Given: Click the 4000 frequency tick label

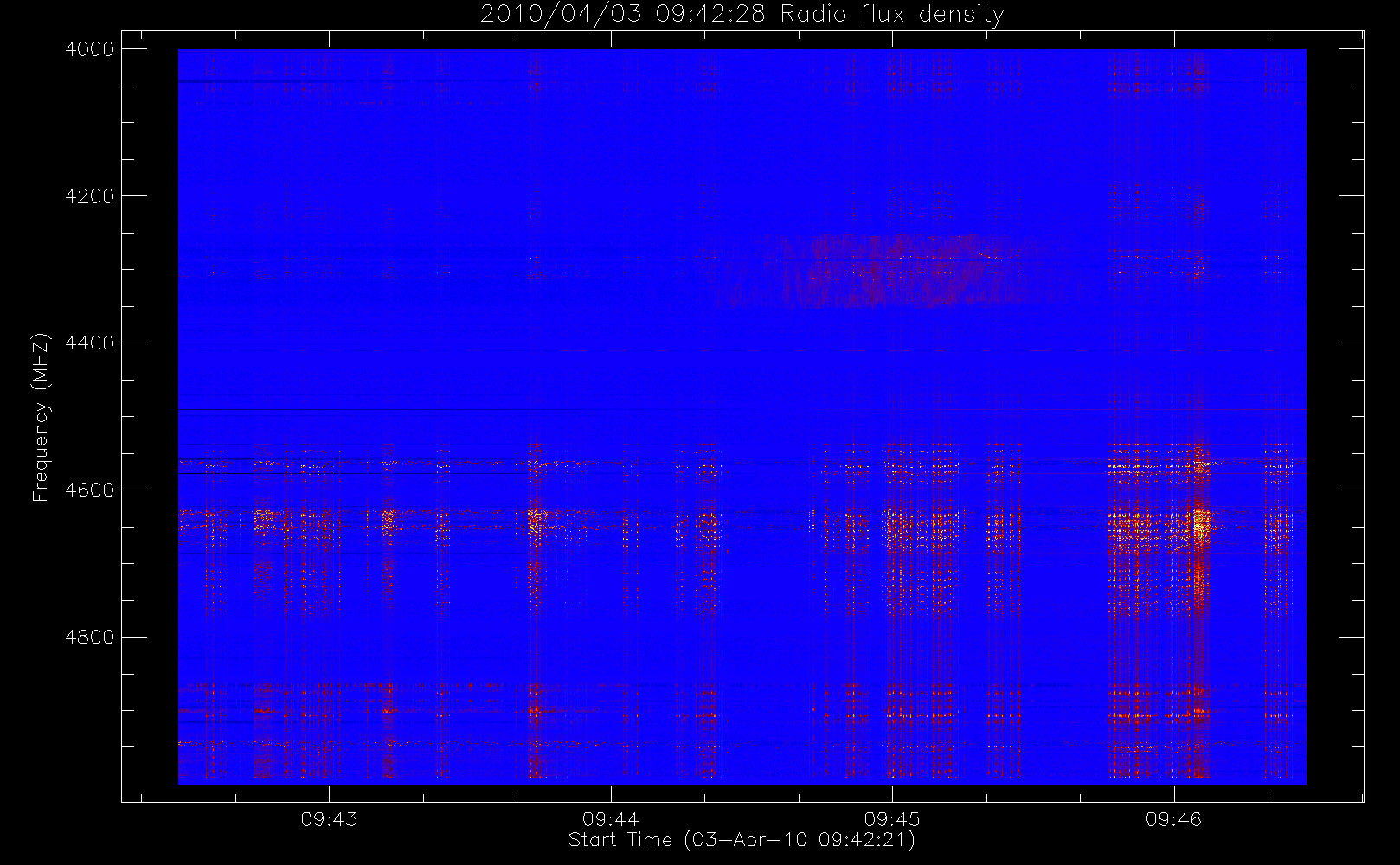Looking at the screenshot, I should pyautogui.click(x=90, y=49).
